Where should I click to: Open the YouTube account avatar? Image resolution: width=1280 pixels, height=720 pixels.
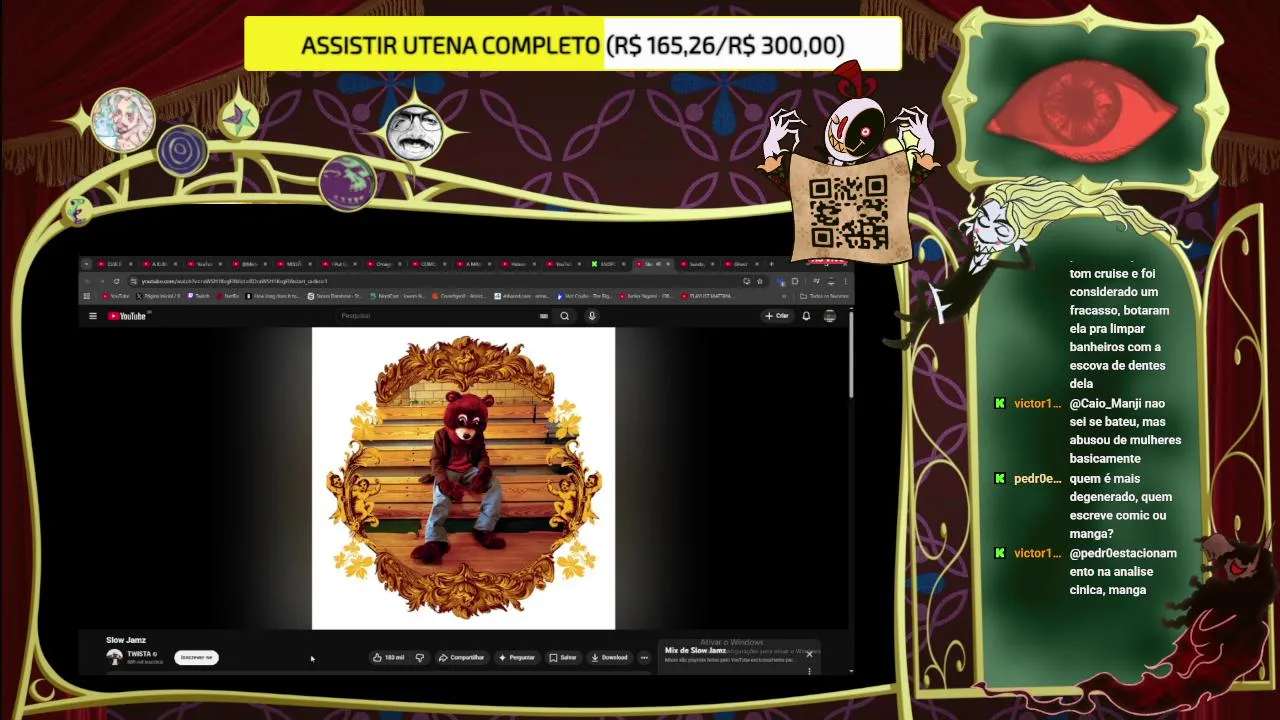pos(830,316)
